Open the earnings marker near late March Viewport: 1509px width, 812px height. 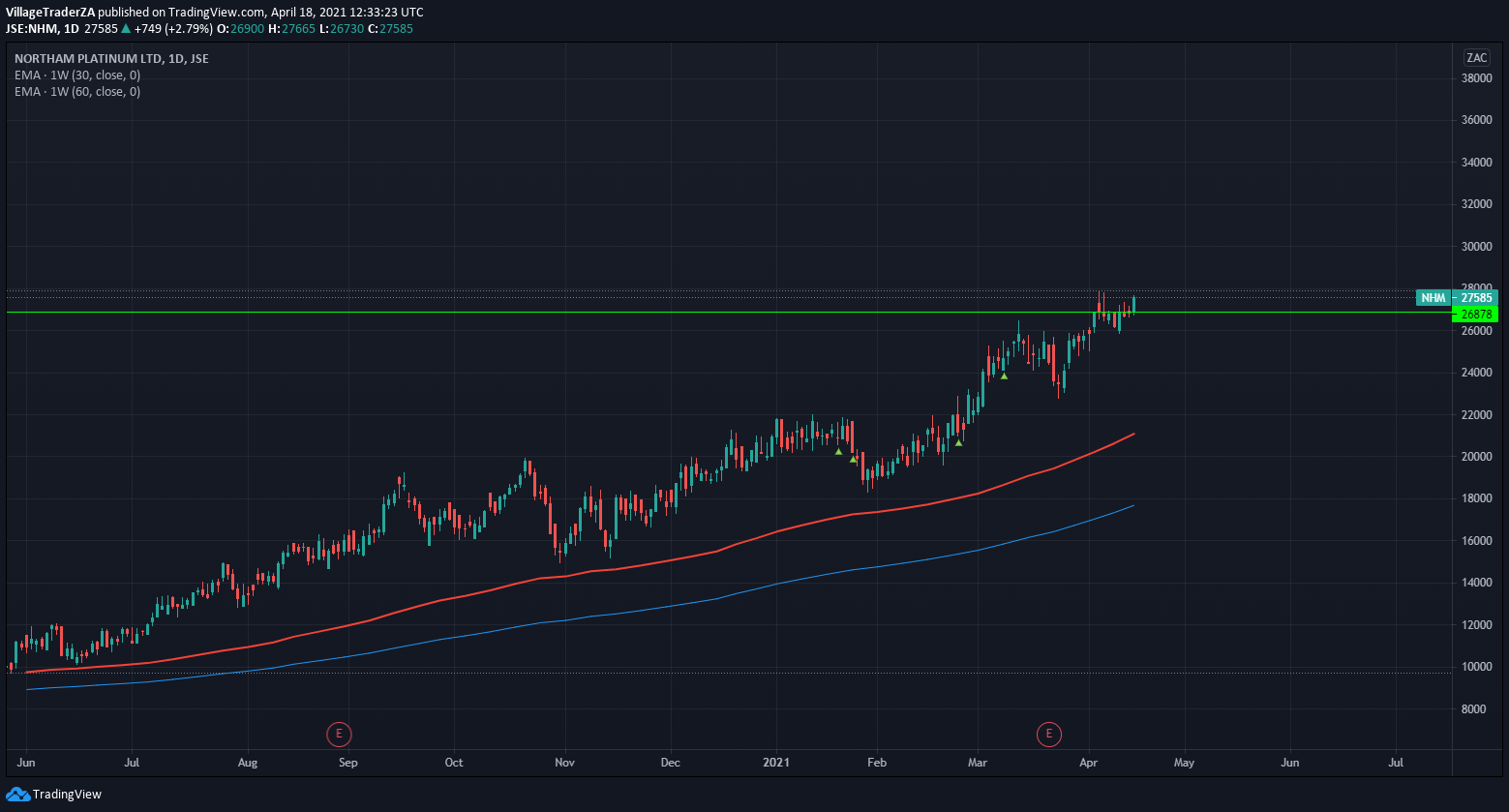pyautogui.click(x=1048, y=735)
